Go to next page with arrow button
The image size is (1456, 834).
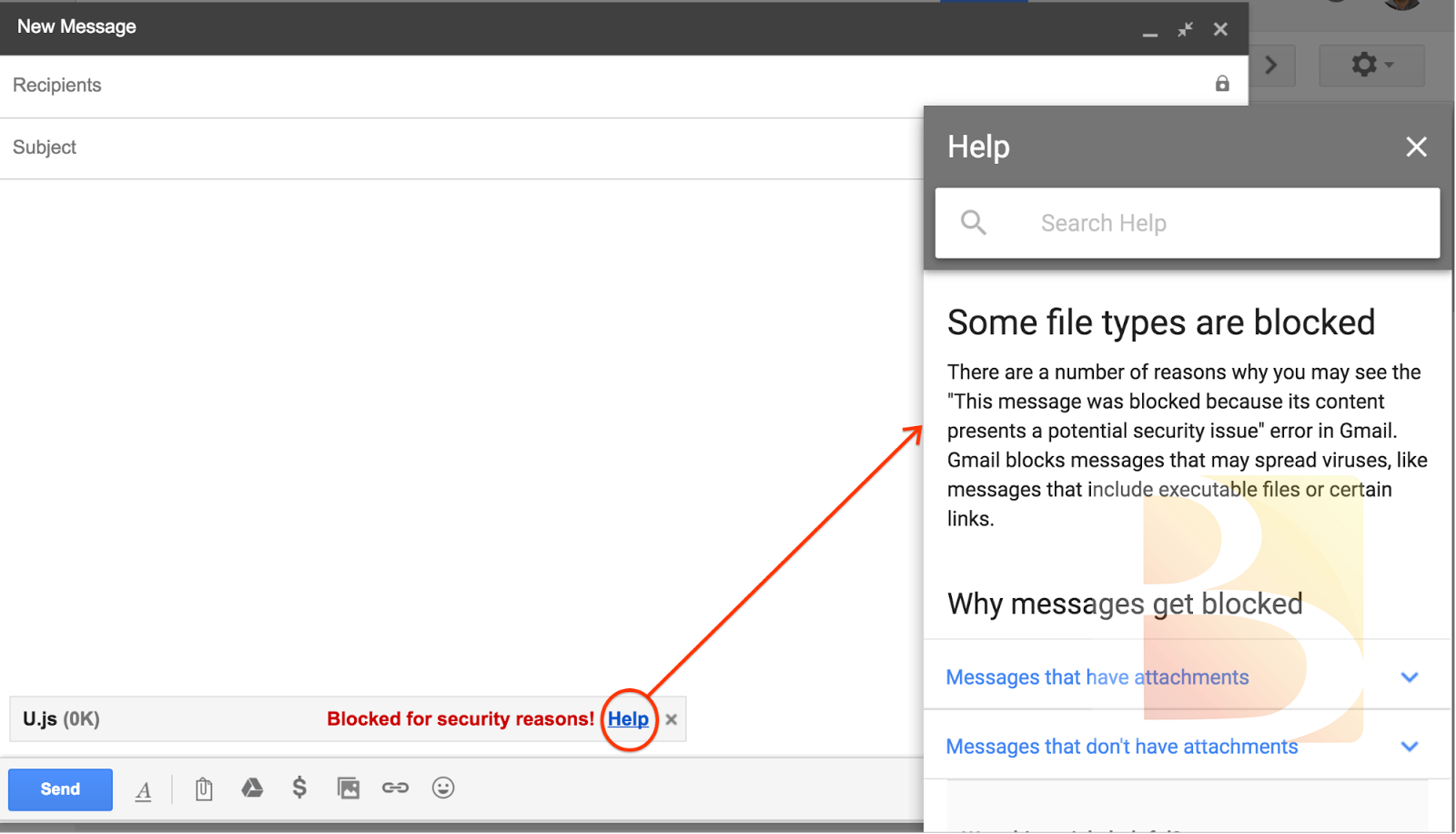point(1271,65)
